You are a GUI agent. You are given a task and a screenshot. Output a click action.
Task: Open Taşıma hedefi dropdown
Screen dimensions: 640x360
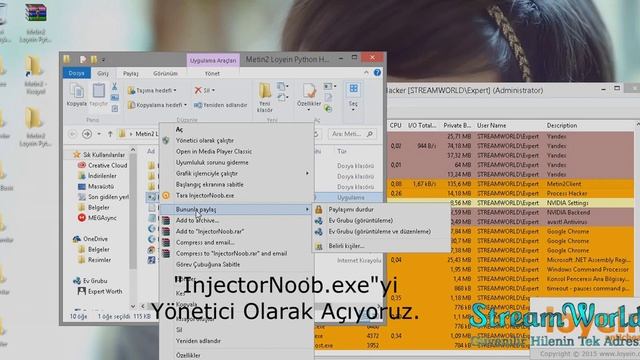tap(153, 91)
